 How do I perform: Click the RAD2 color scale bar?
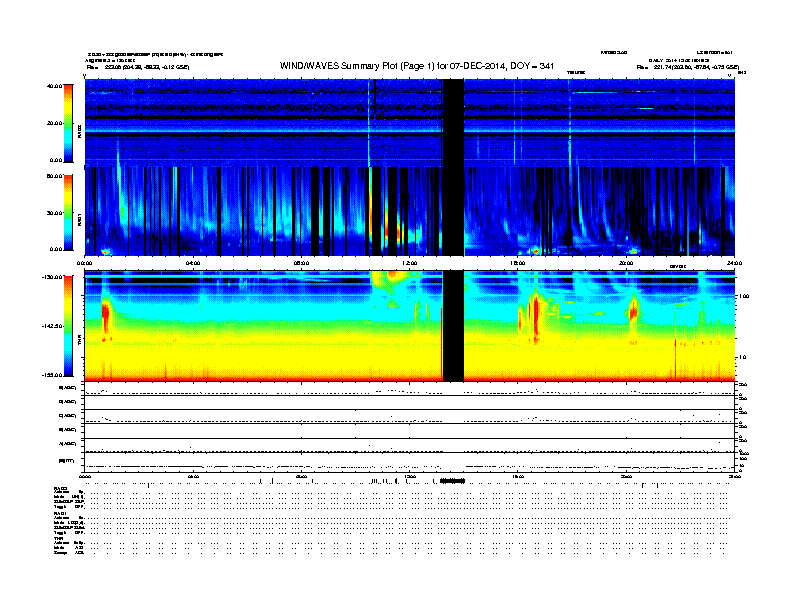(68, 123)
